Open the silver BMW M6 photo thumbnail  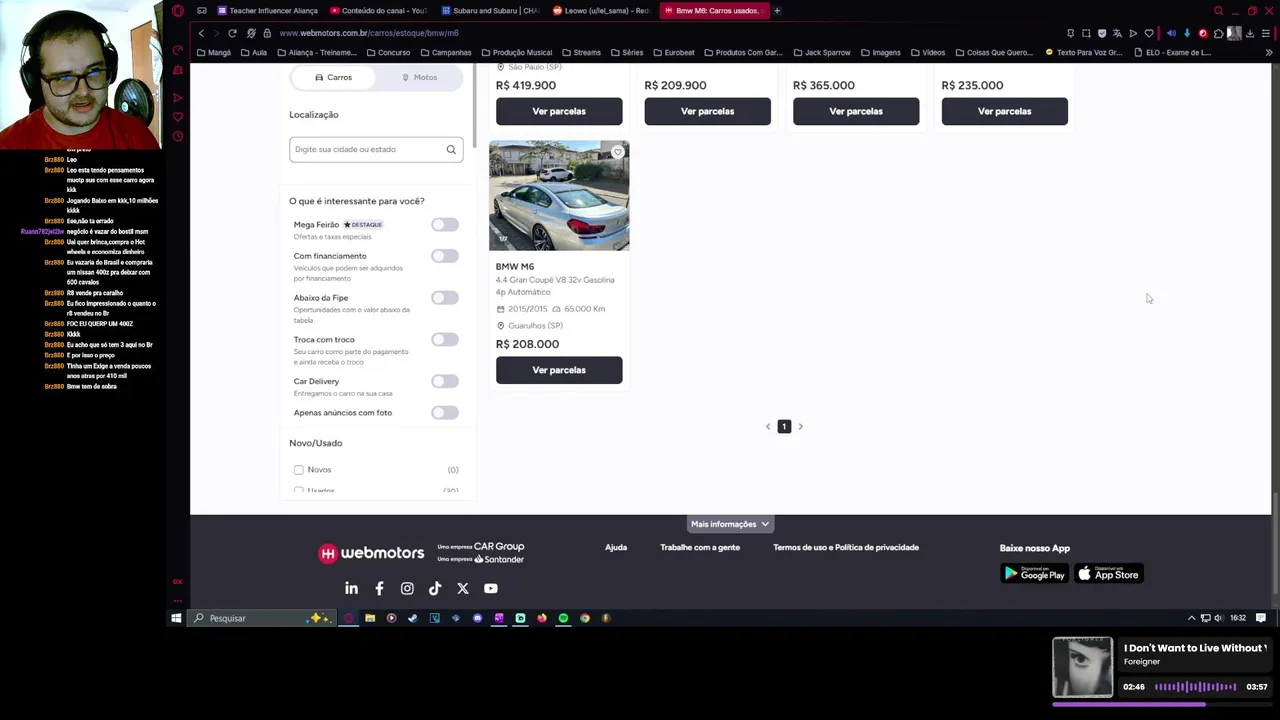coord(559,195)
